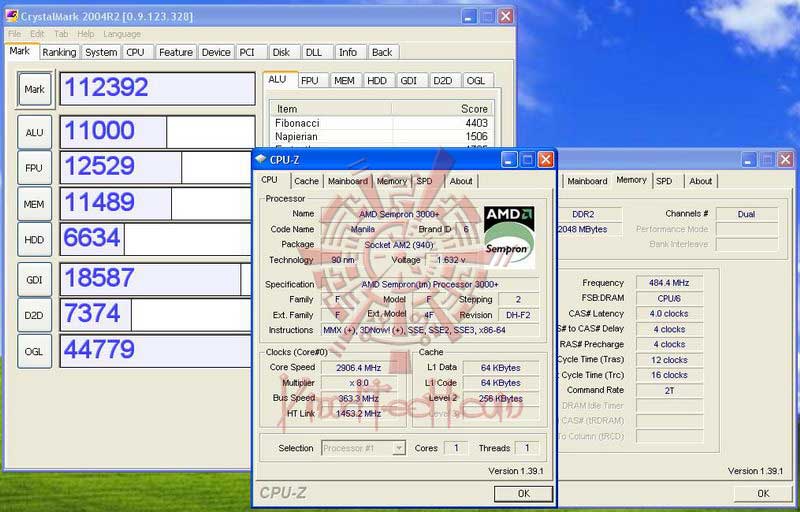Click the Mark benchmark button
Viewport: 800px width, 512px height.
pyautogui.click(x=35, y=89)
